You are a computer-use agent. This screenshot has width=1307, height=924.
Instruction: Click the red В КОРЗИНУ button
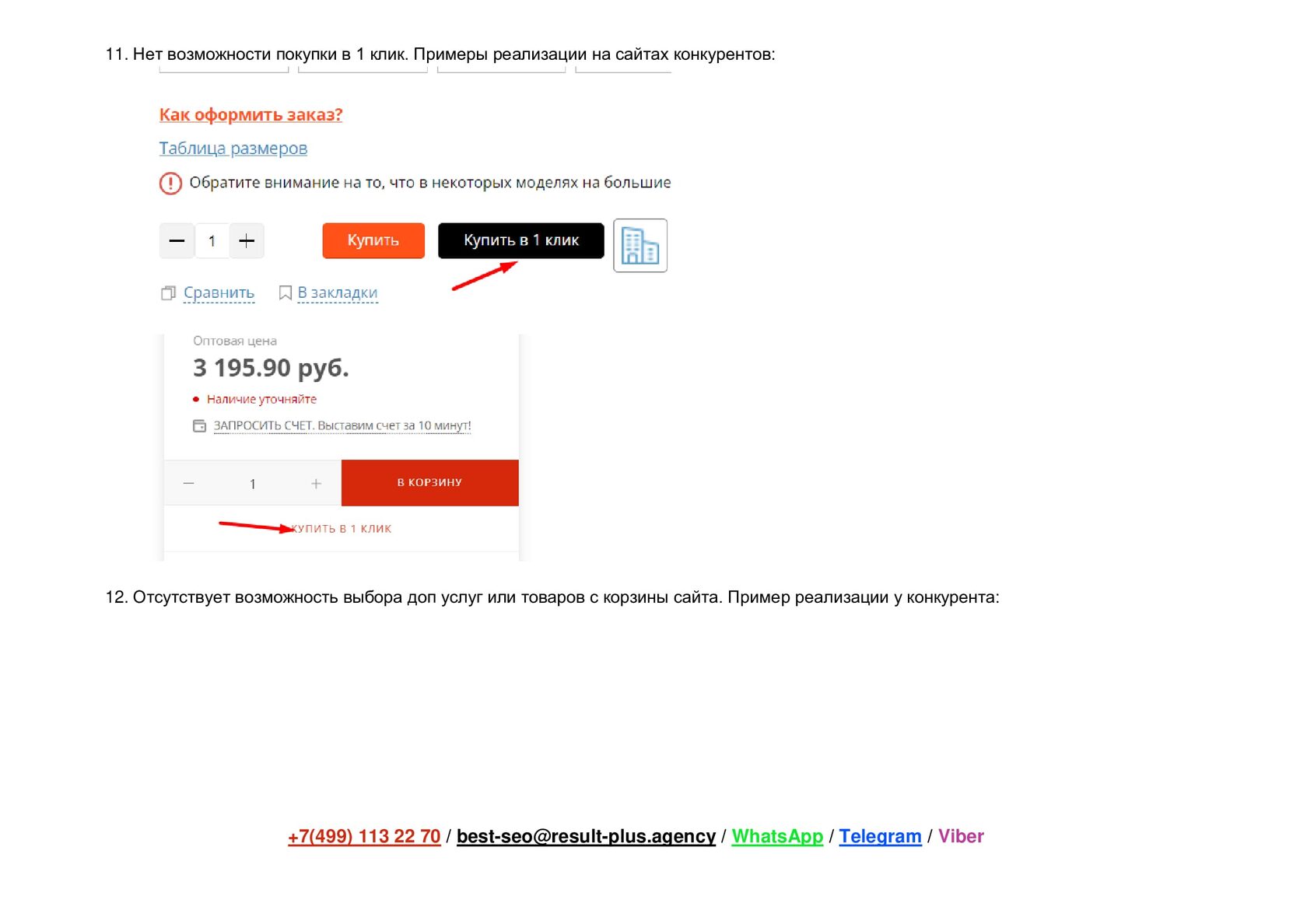[x=430, y=483]
